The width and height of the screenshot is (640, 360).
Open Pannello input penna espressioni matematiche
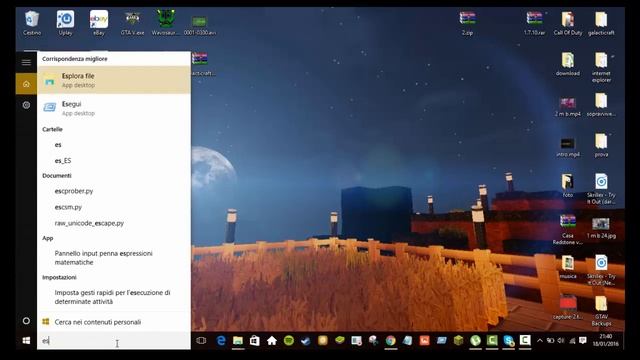113,258
